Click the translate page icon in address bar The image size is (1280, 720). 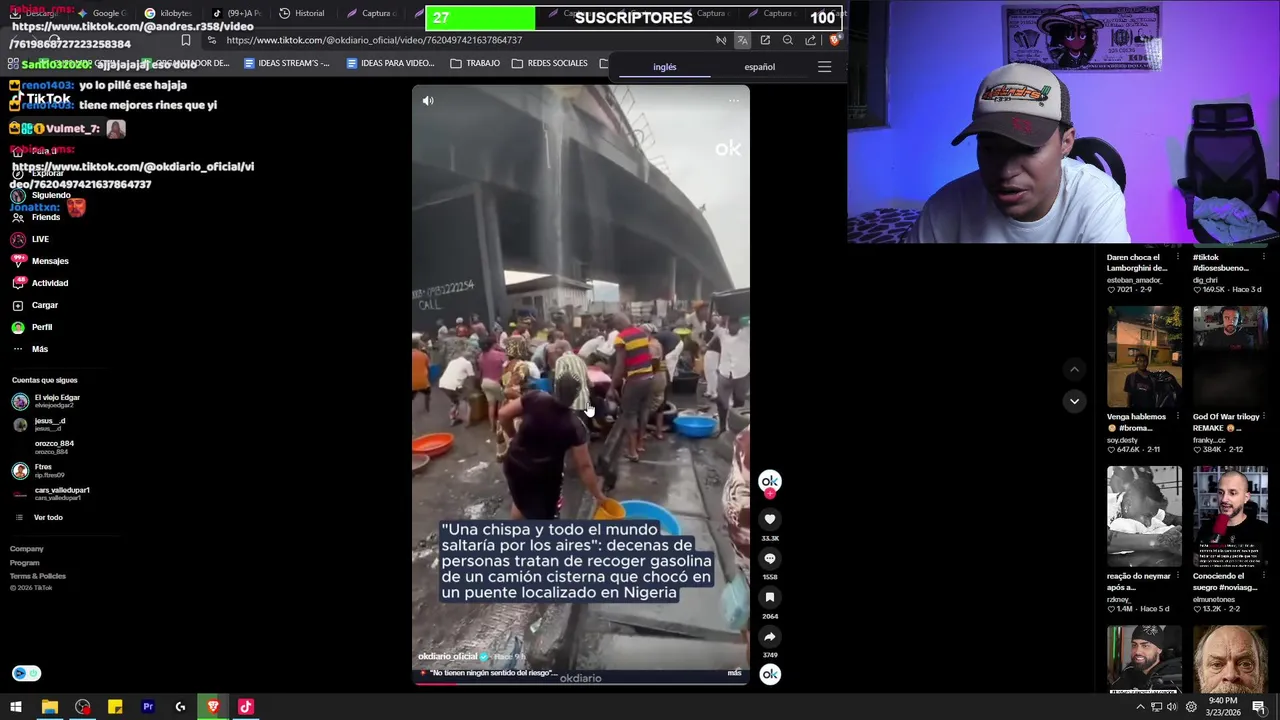tap(742, 40)
